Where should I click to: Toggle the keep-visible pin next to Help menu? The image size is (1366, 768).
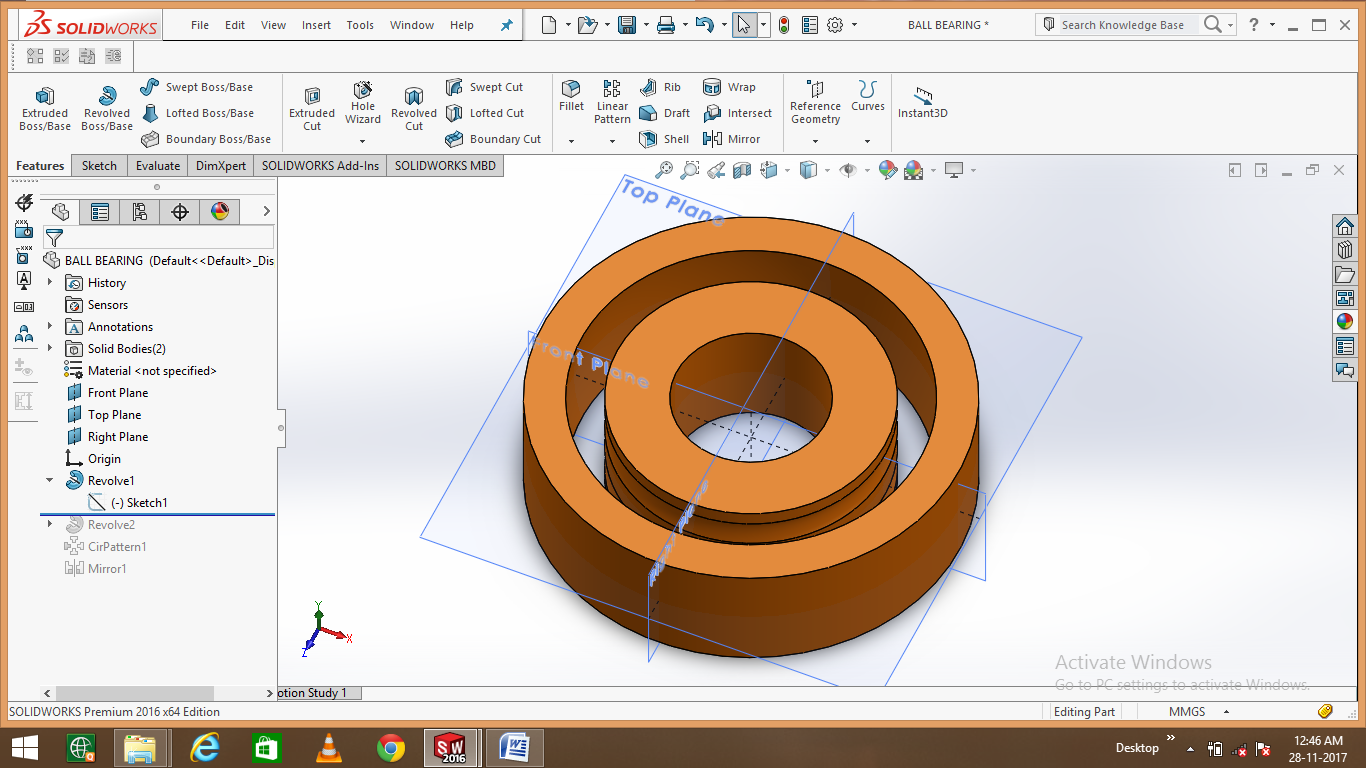[x=506, y=24]
